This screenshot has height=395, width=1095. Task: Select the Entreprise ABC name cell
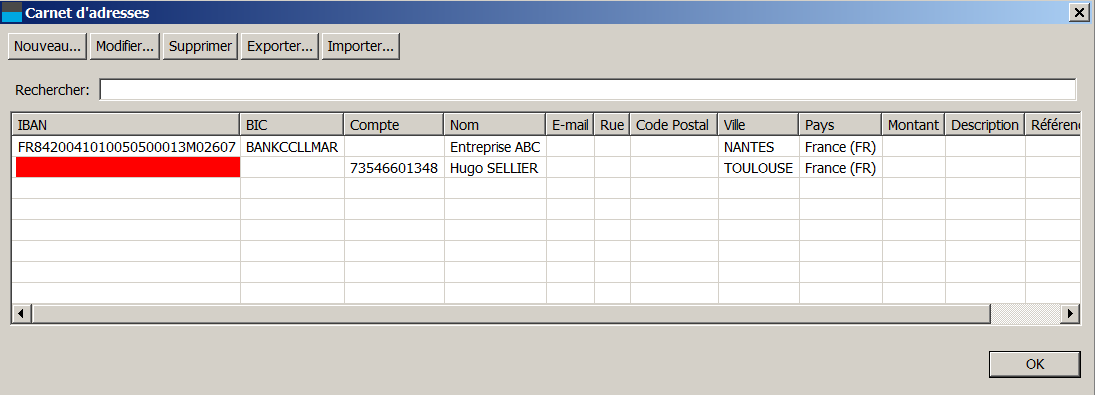(x=495, y=147)
